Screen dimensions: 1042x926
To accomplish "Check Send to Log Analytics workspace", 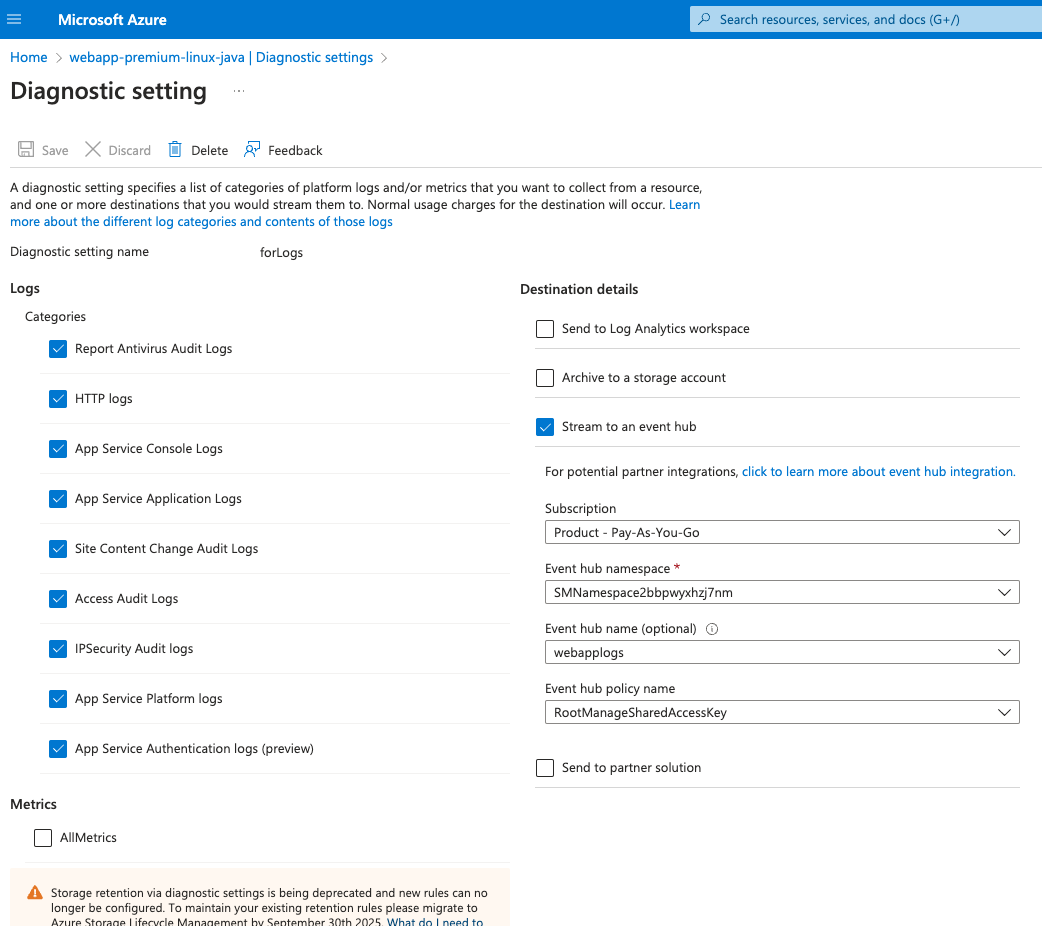I will pos(545,329).
